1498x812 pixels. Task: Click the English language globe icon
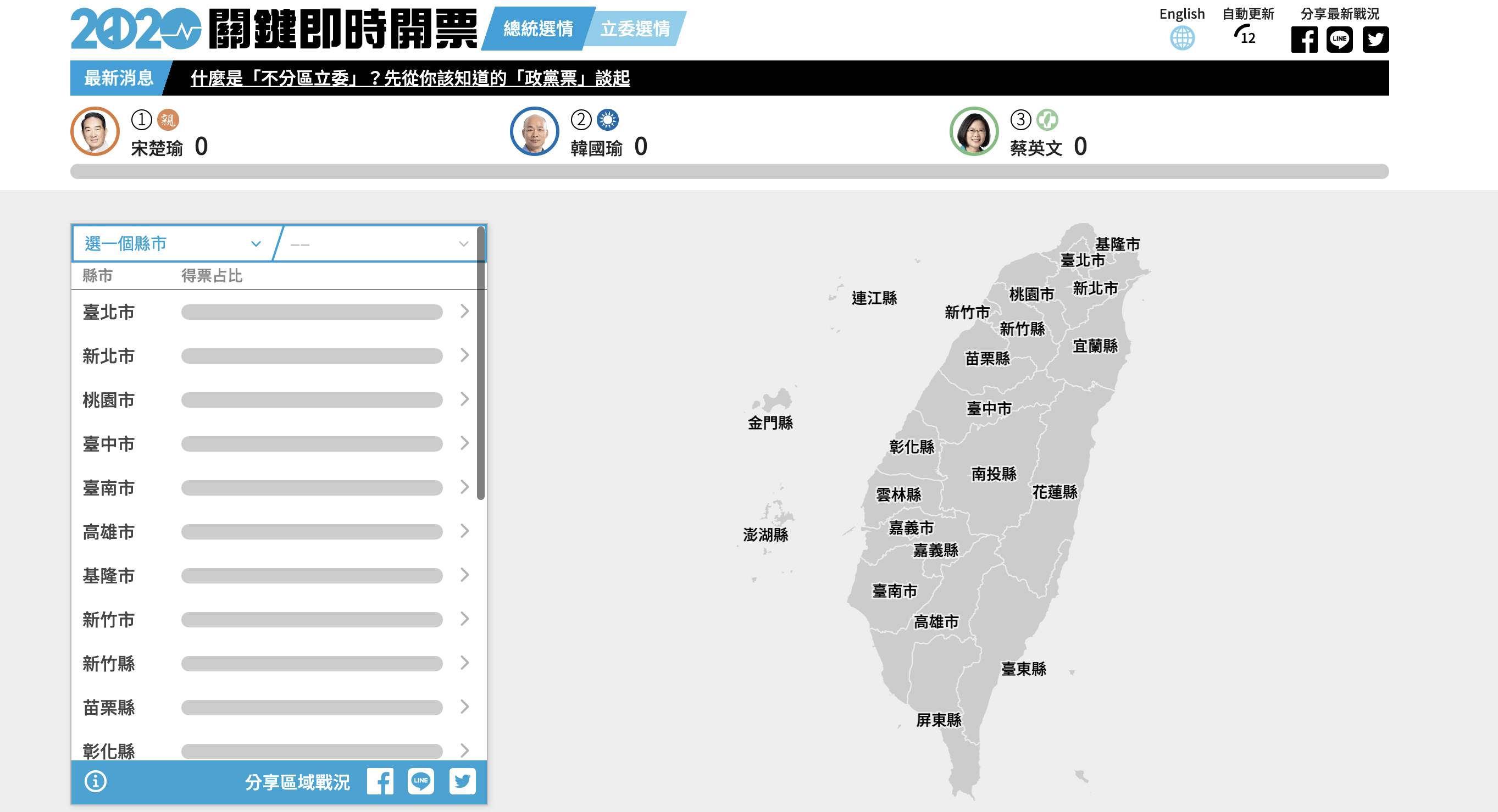click(x=1182, y=39)
